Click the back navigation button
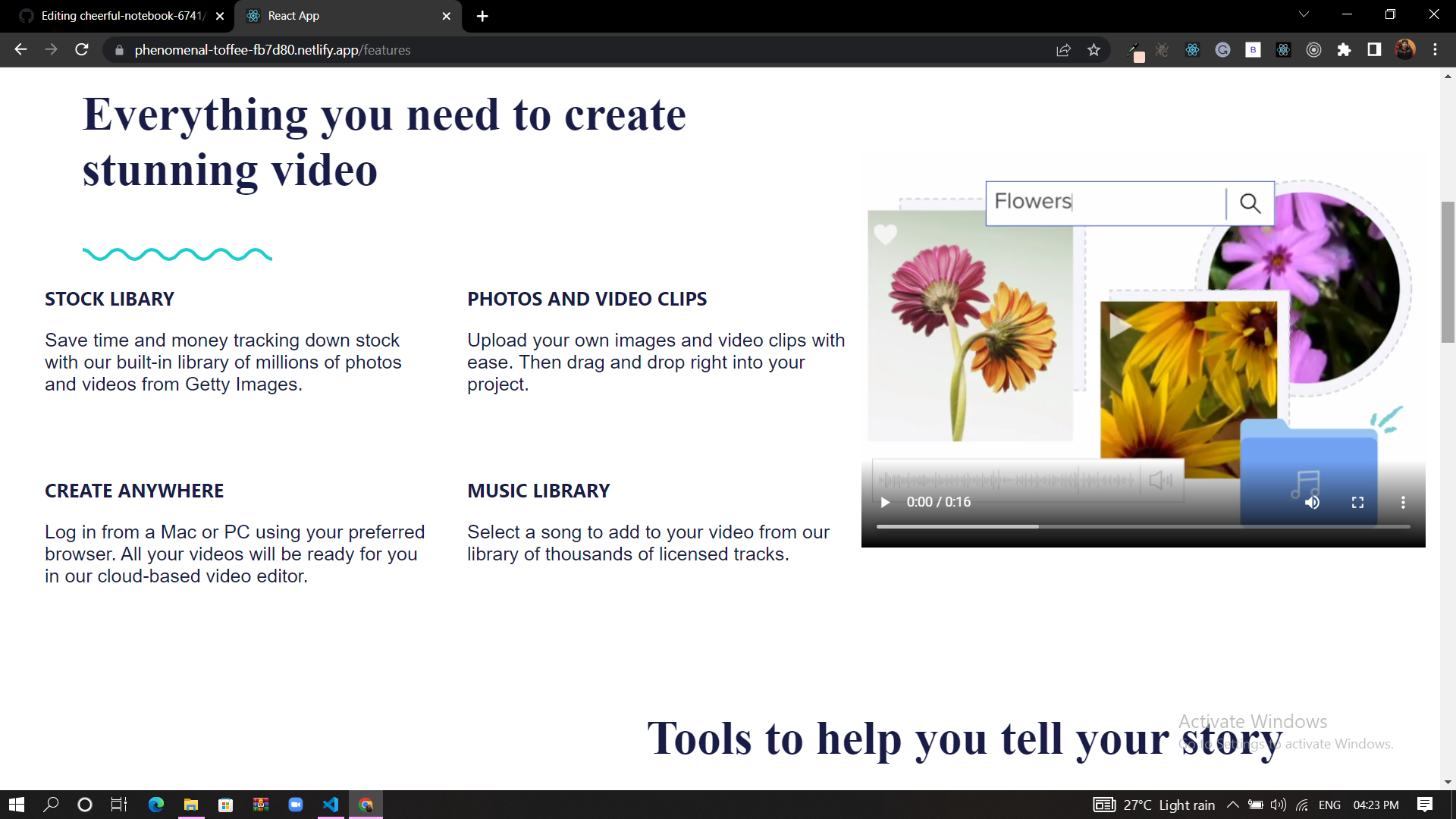 click(20, 49)
